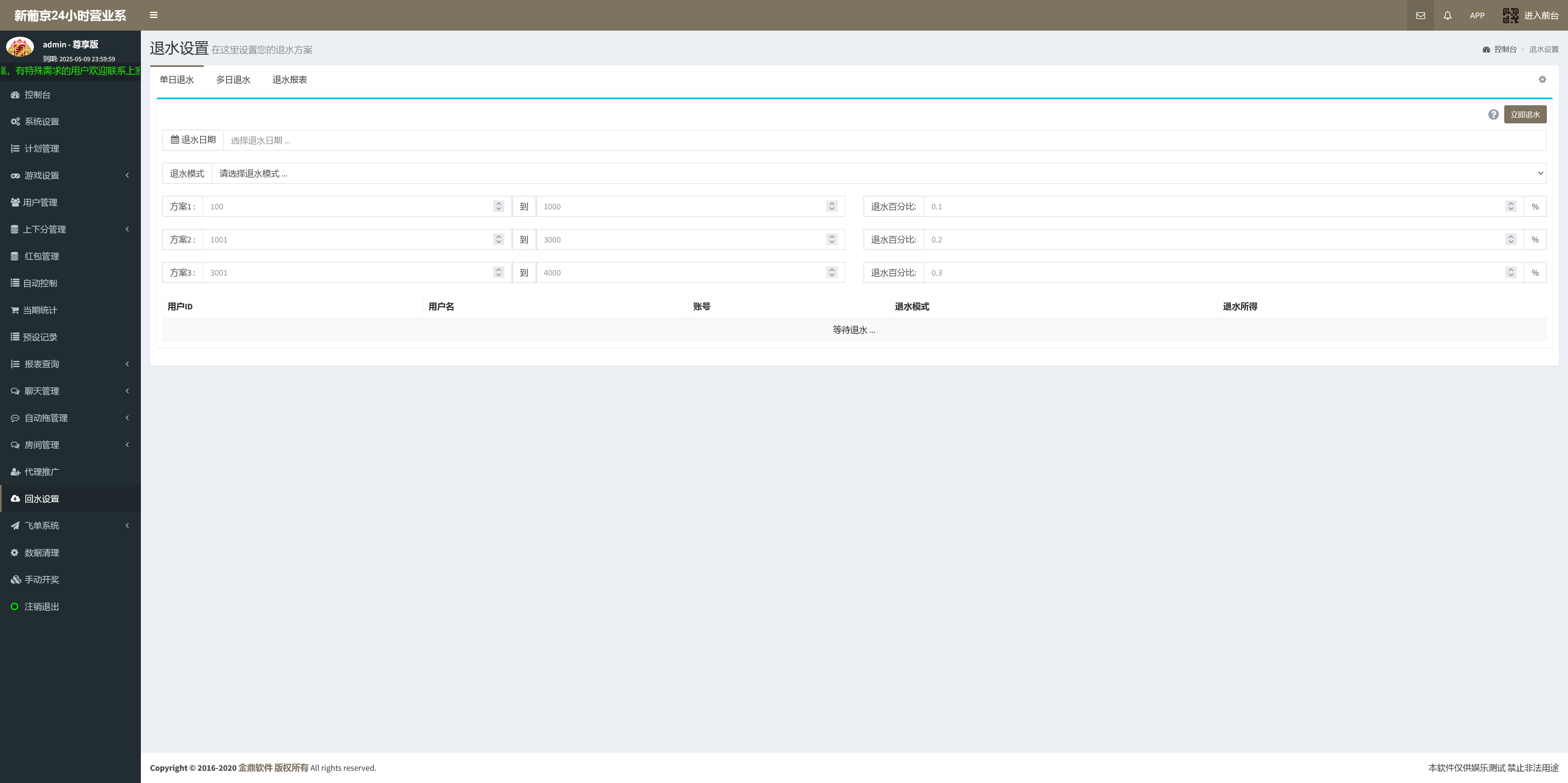The width and height of the screenshot is (1568, 783).
Task: Switch to the 退水报表 tab
Action: coord(289,80)
